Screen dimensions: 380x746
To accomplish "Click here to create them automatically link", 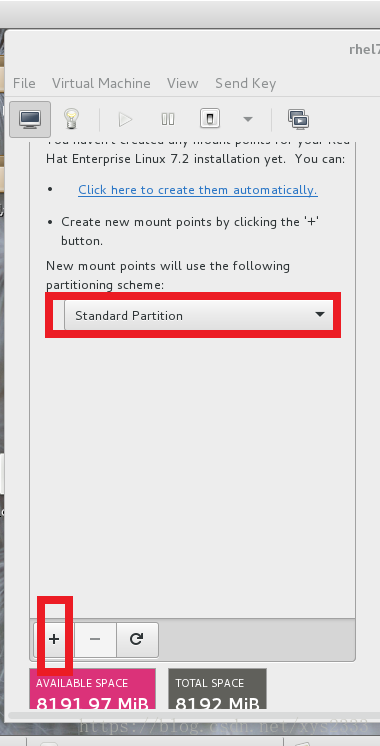I will (x=198, y=190).
